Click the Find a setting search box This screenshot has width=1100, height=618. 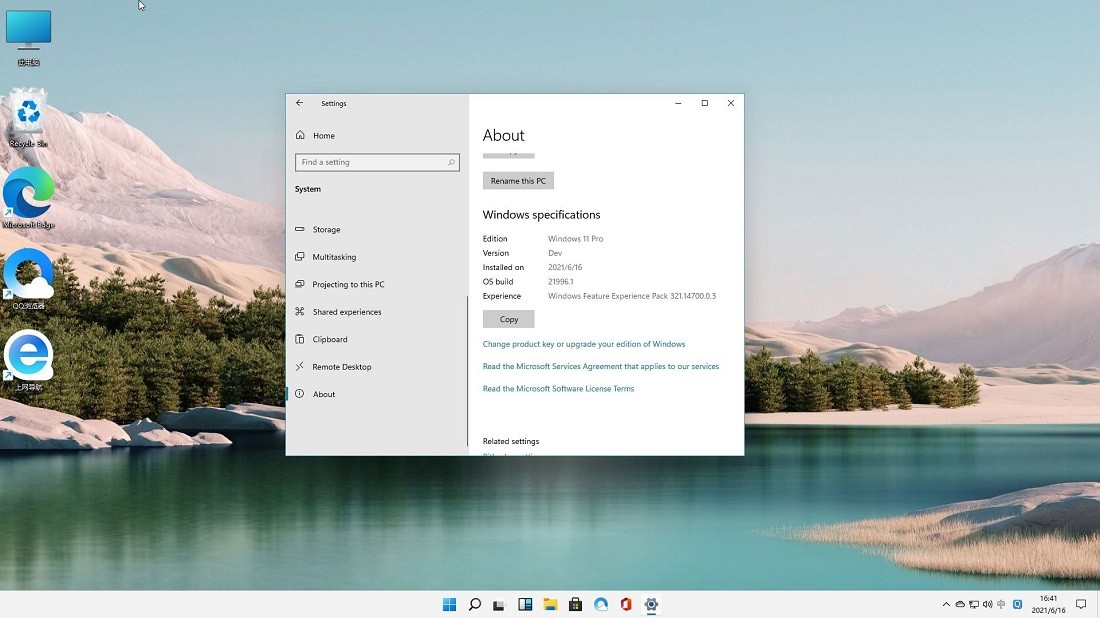pyautogui.click(x=377, y=161)
